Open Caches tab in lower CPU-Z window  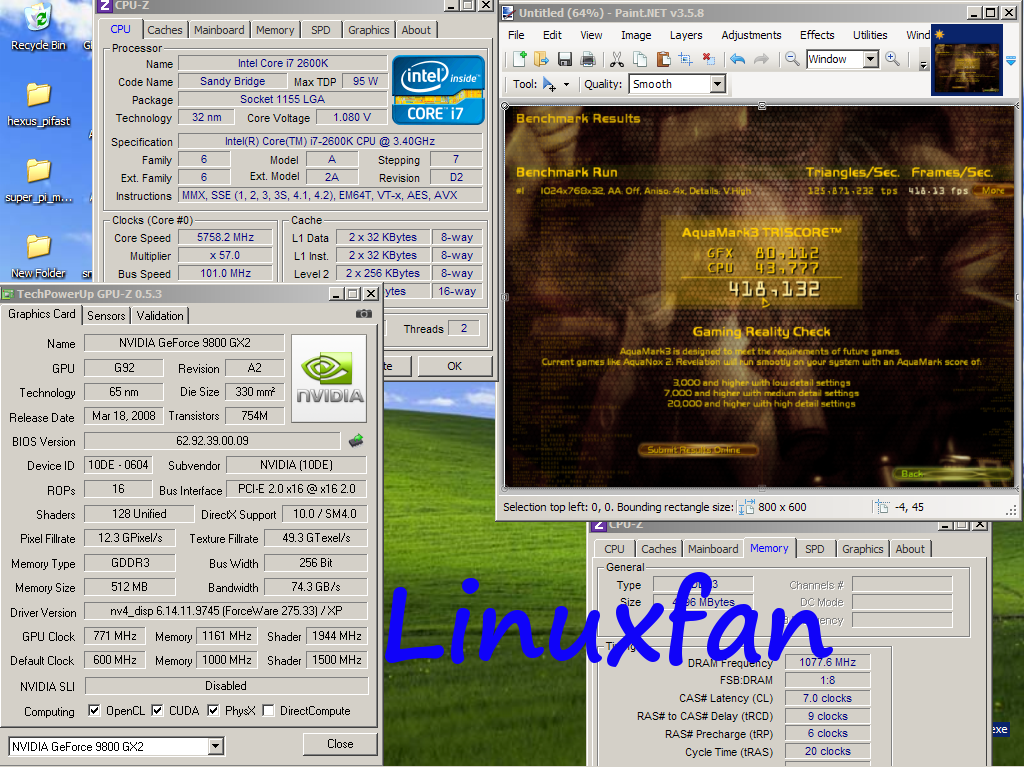tap(658, 549)
